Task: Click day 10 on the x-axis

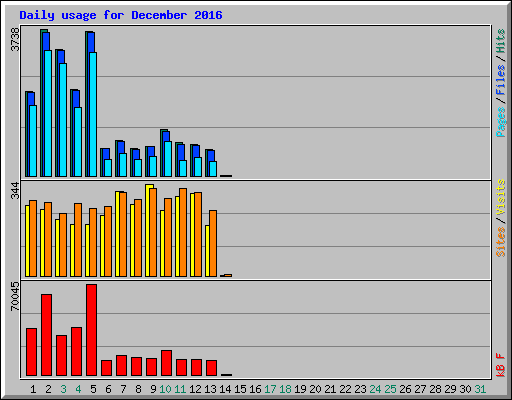Action: click(165, 389)
